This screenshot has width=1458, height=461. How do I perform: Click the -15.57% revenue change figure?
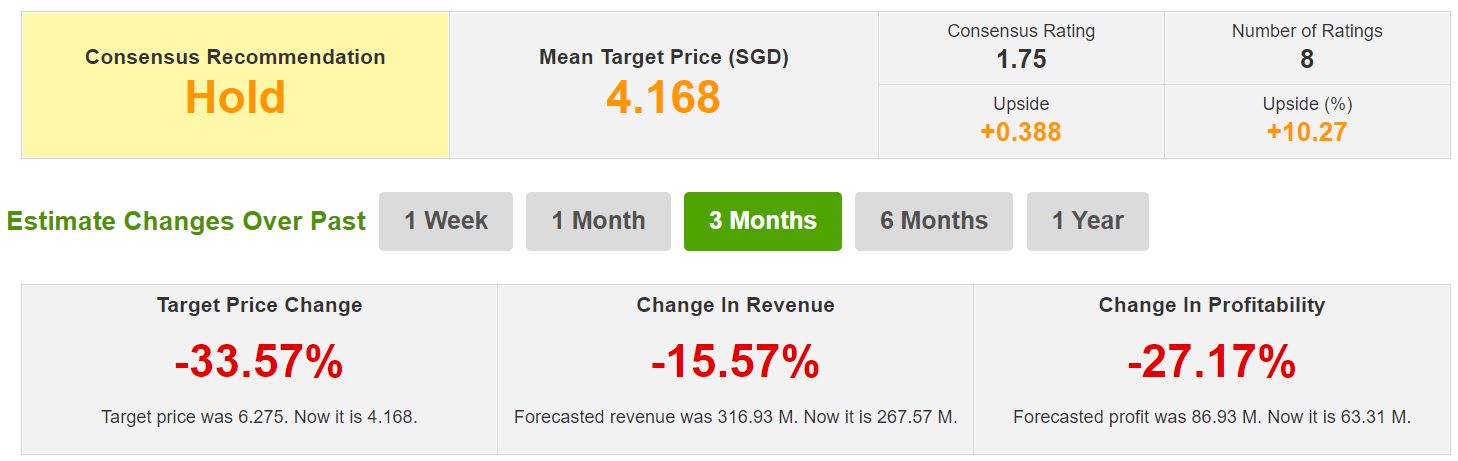pos(735,362)
